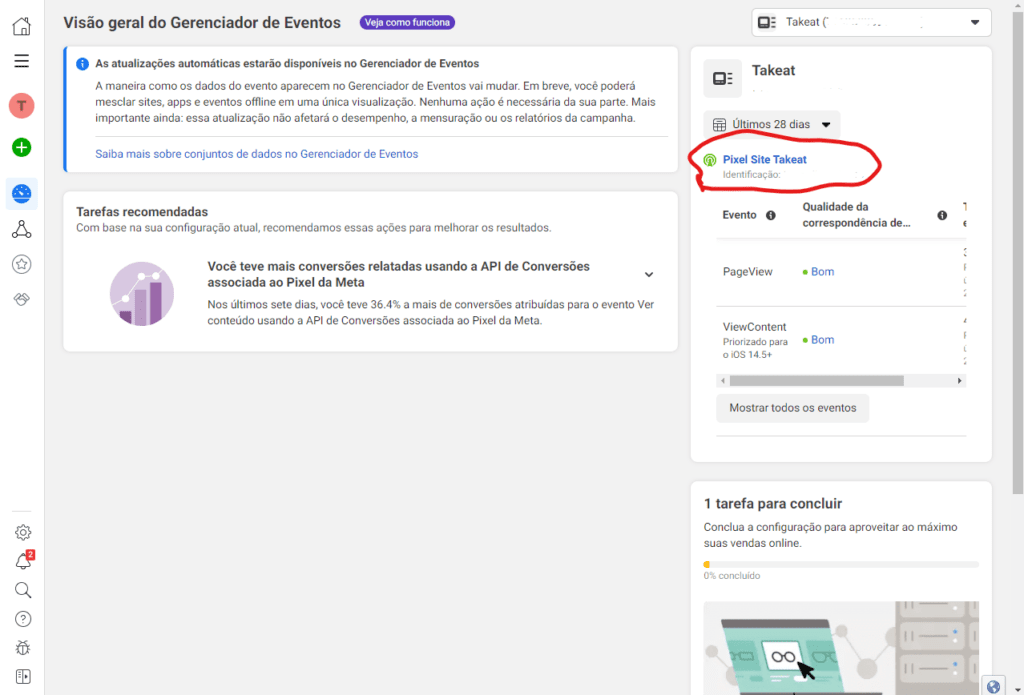
Task: Open custom conversions star icon
Action: [x=22, y=265]
